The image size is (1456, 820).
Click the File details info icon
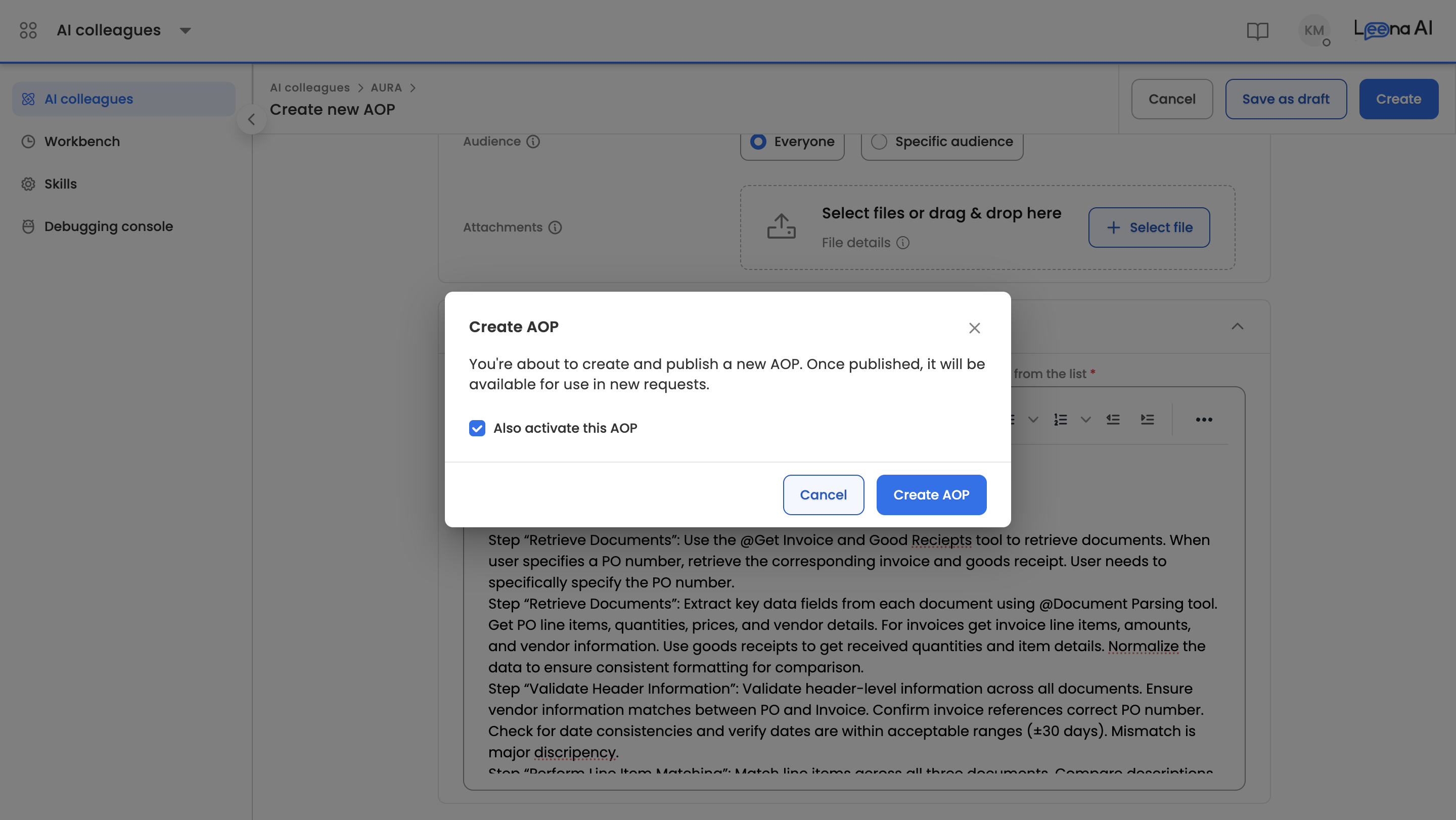pos(902,243)
